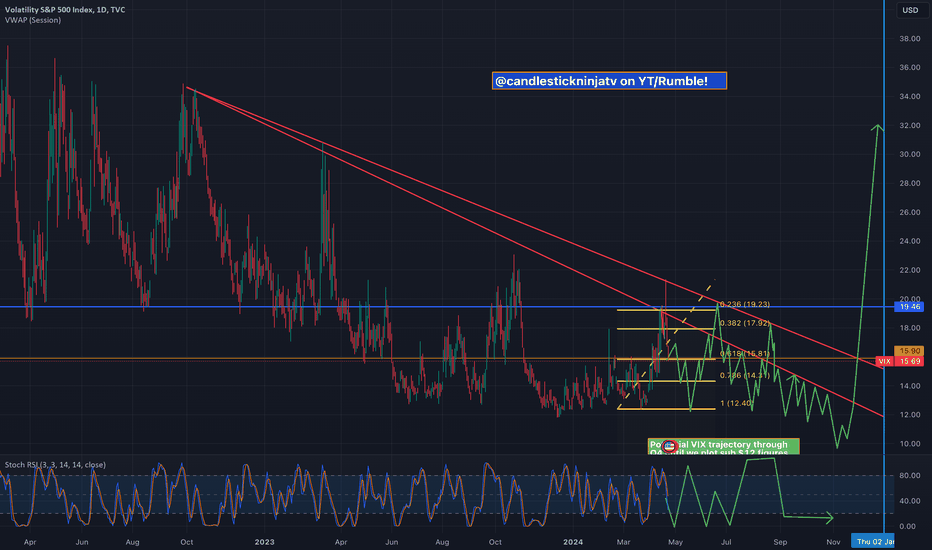Click the 2024 time axis label
The height and width of the screenshot is (550, 932).
pyautogui.click(x=573, y=542)
